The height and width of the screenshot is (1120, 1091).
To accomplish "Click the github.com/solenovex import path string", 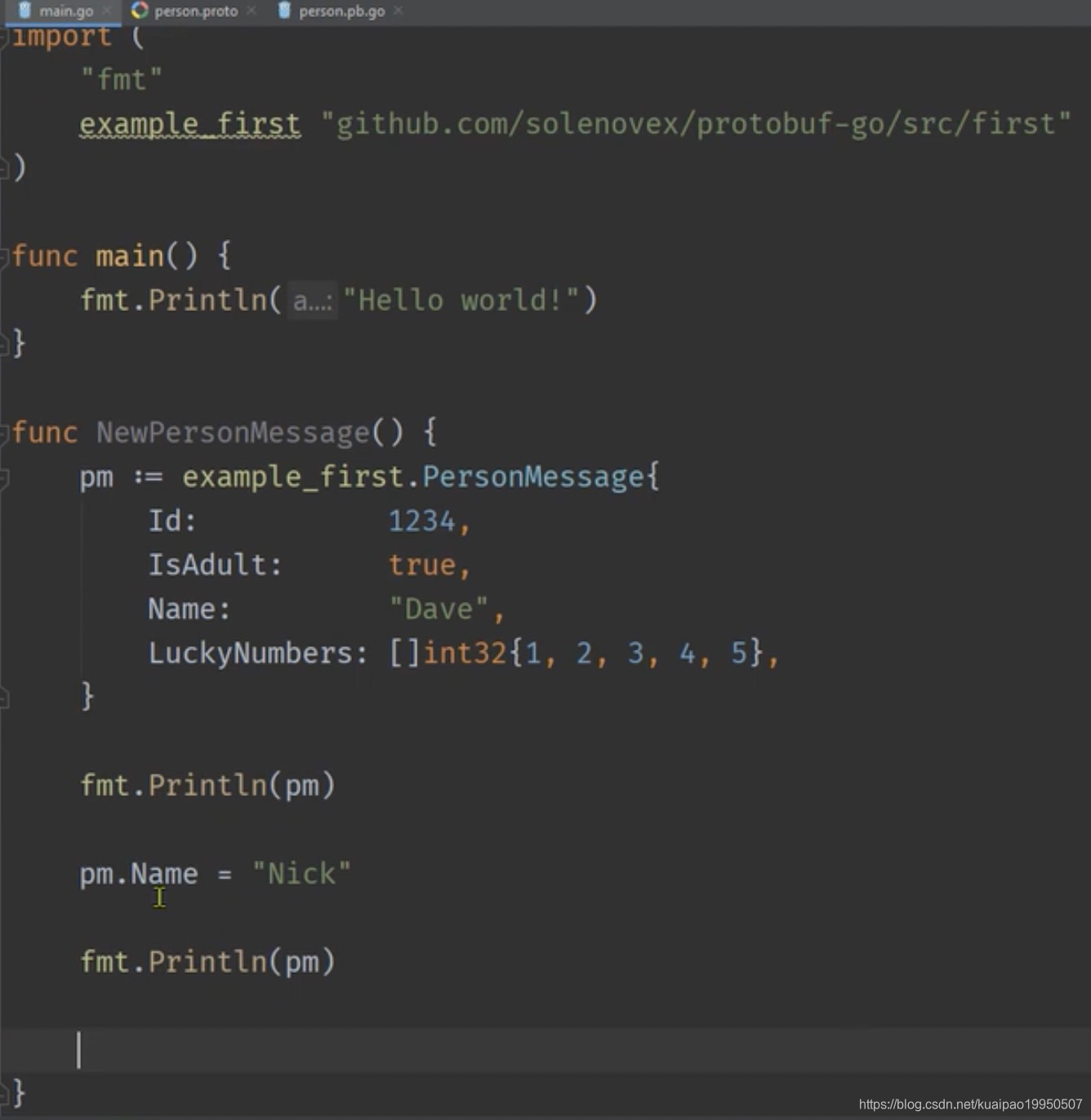I will click(694, 123).
